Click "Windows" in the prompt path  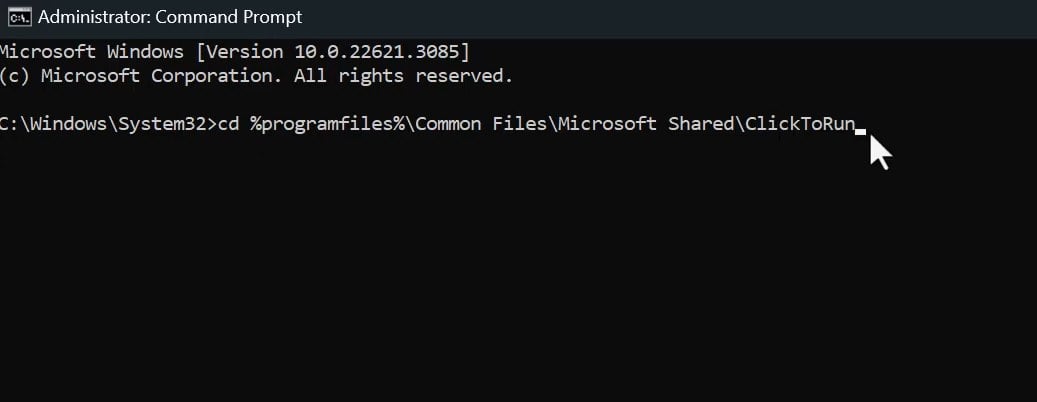pyautogui.click(x=70, y=124)
